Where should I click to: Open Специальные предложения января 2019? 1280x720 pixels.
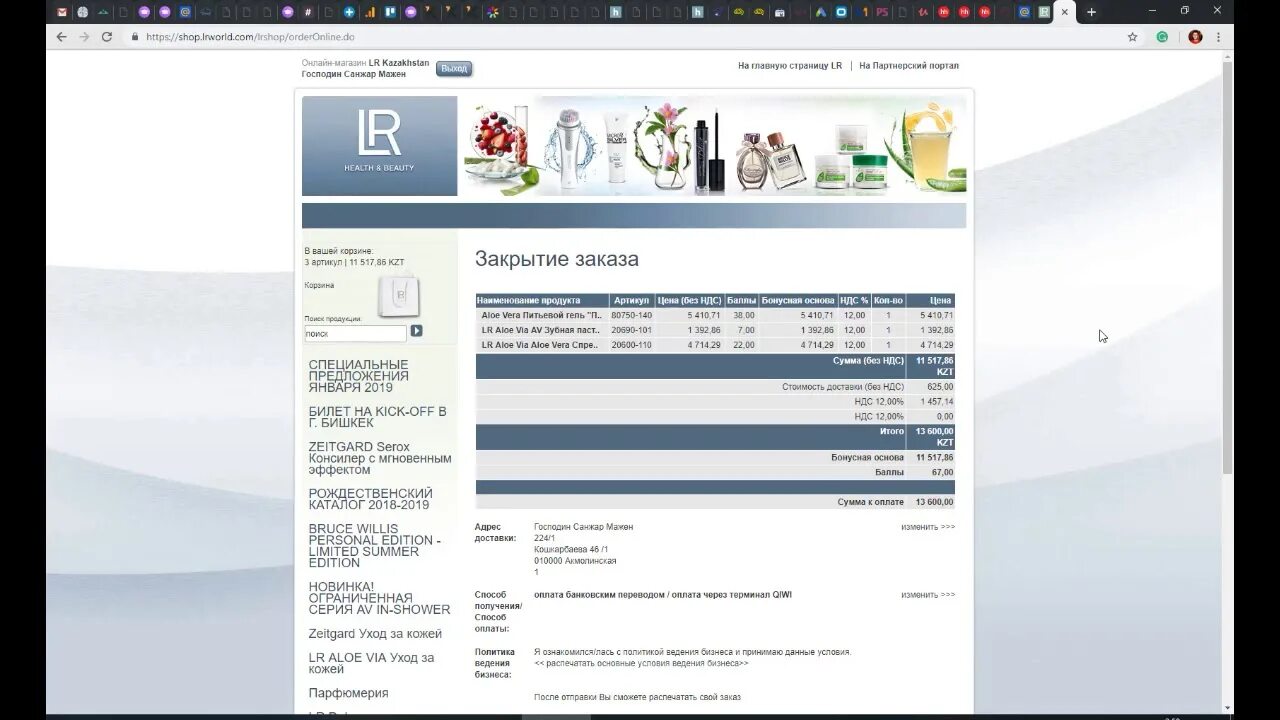click(x=359, y=376)
